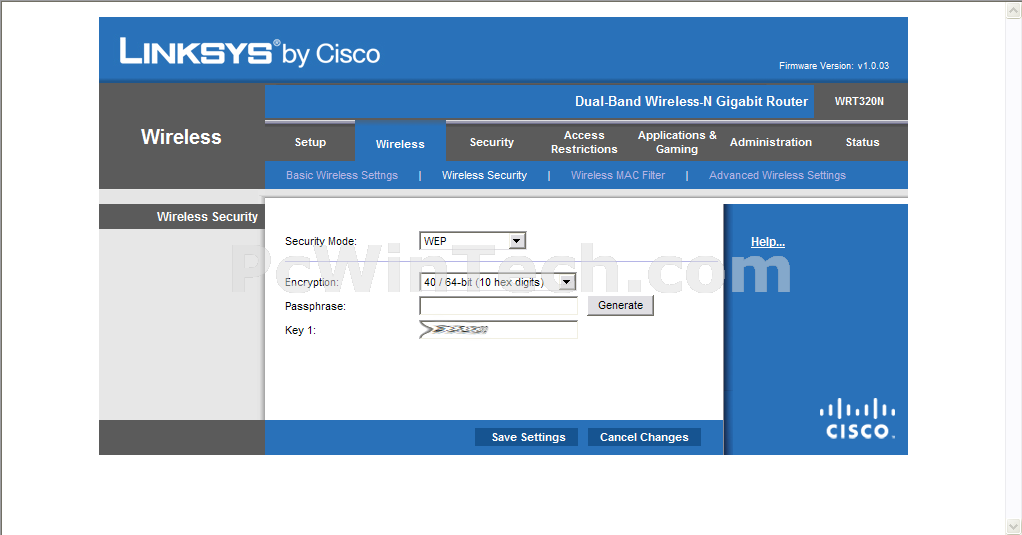The height and width of the screenshot is (535, 1022).
Task: Click the Generate button
Action: pos(620,305)
